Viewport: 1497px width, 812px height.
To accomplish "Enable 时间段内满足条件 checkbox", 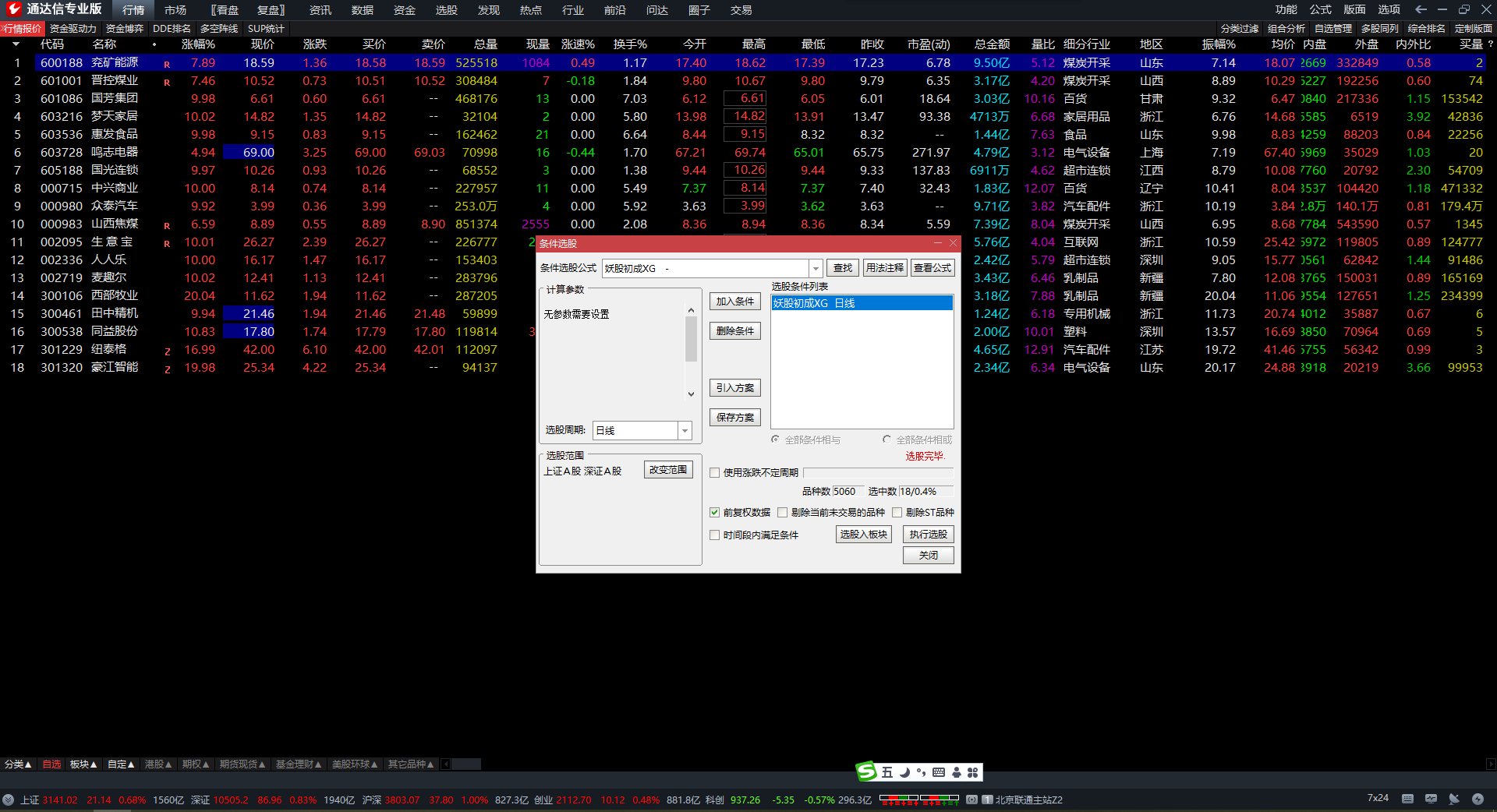I will [715, 535].
